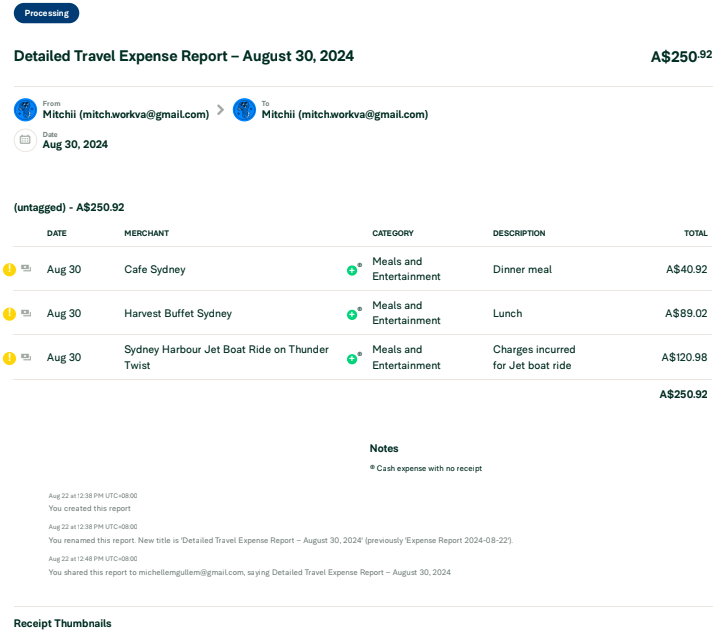Click the Notes heading
The width and height of the screenshot is (722, 636).
coord(384,449)
